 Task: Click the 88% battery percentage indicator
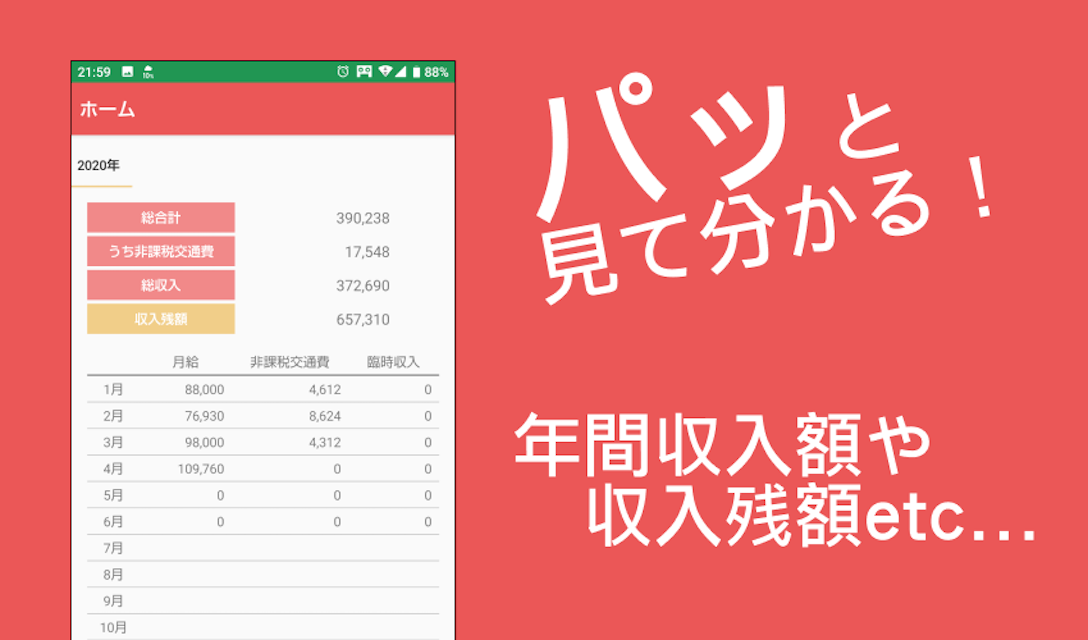coord(436,69)
